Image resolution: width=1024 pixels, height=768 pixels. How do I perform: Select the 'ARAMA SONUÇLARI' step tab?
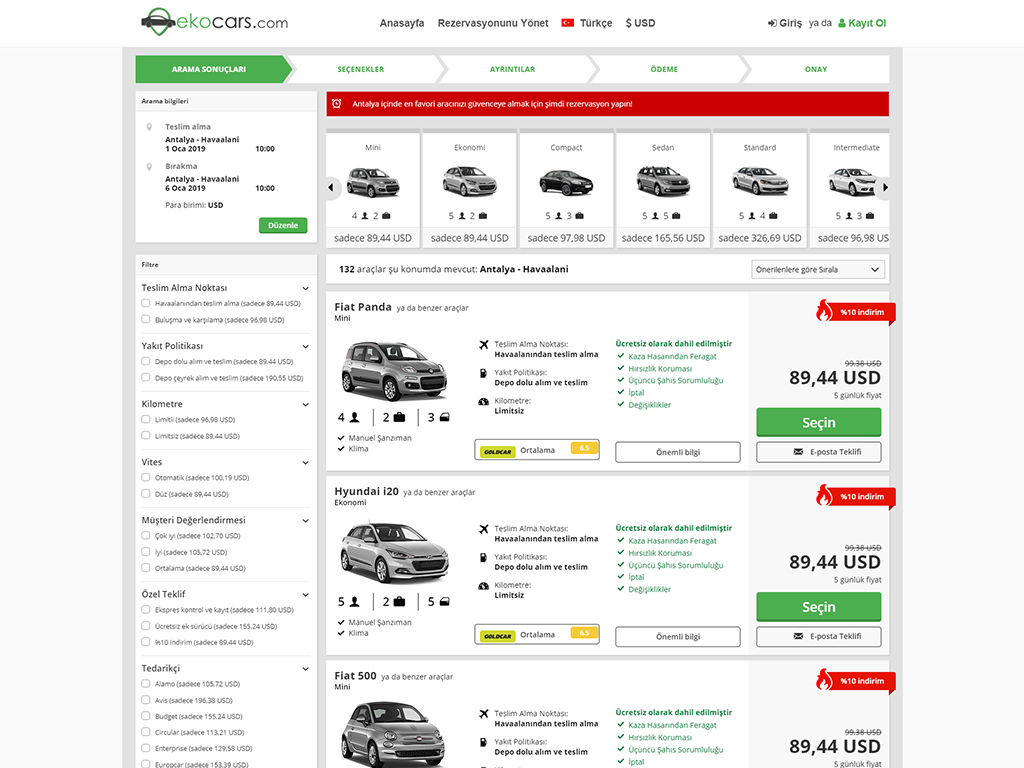point(210,69)
